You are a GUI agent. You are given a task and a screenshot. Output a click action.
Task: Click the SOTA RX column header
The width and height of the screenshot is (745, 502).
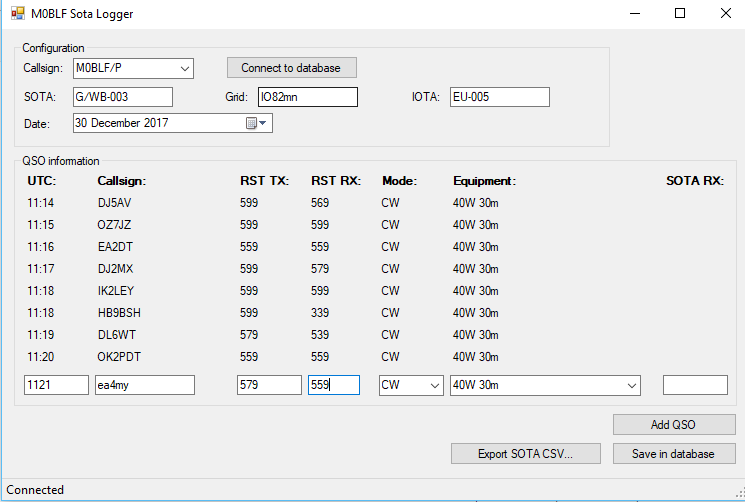[695, 181]
